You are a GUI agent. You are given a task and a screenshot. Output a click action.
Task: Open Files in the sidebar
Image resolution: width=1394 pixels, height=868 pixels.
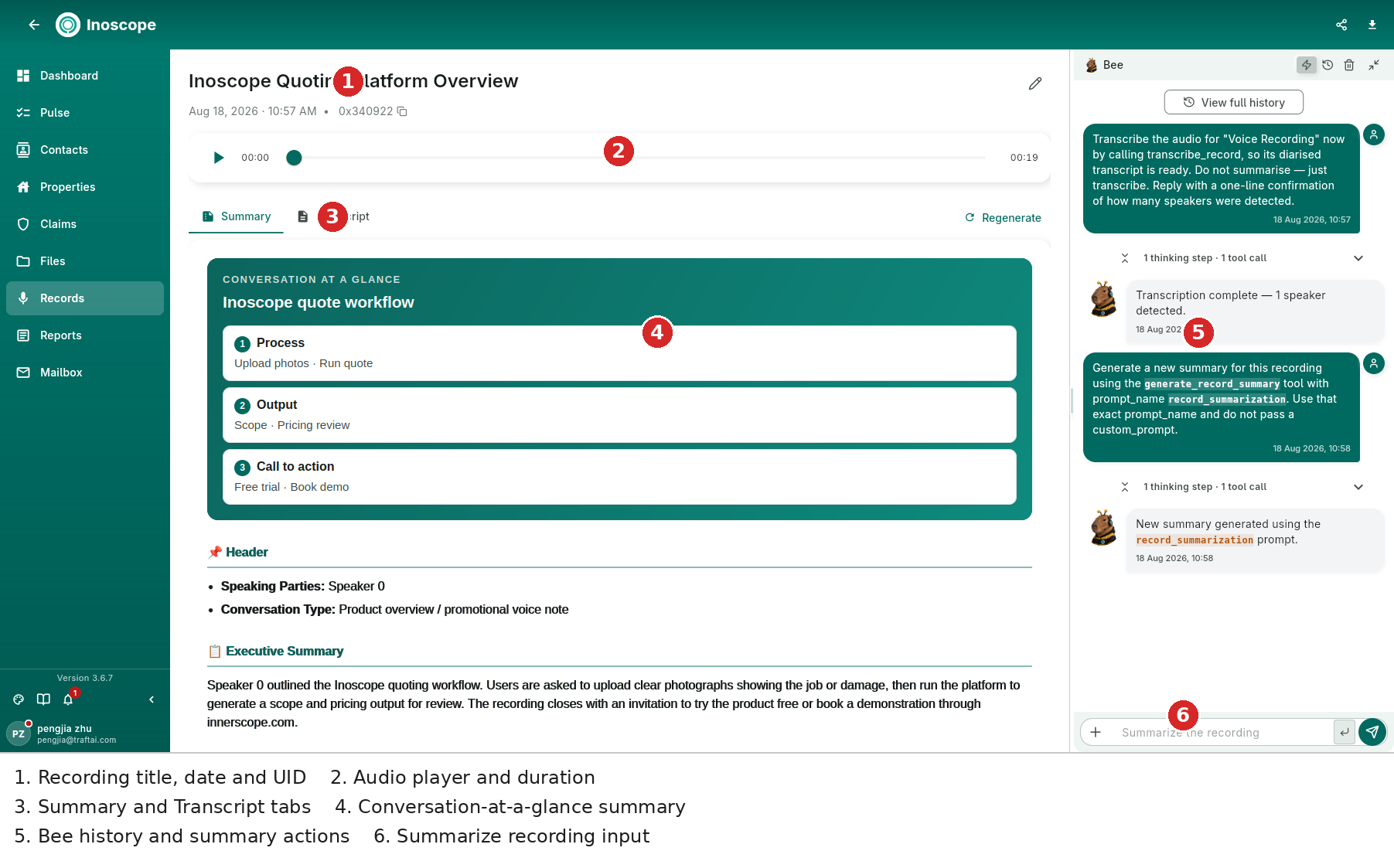pos(85,261)
